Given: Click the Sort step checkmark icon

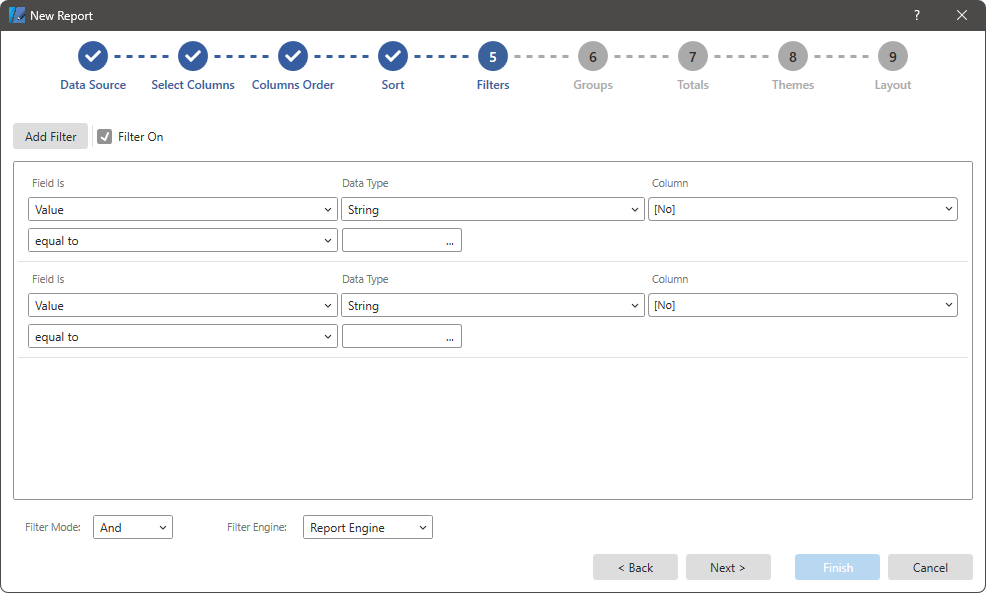Looking at the screenshot, I should point(393,57).
